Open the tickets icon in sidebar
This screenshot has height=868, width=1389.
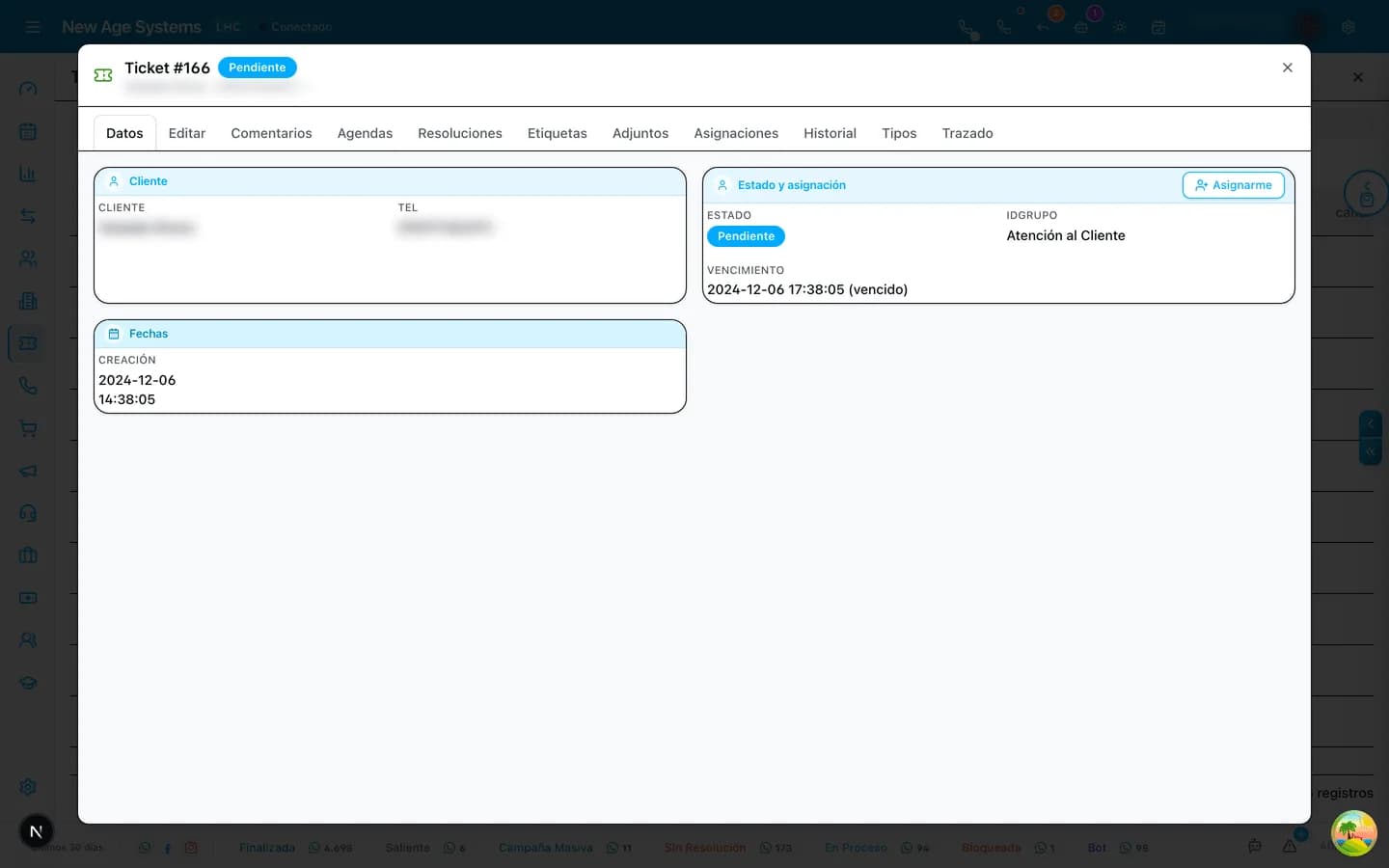point(28,343)
